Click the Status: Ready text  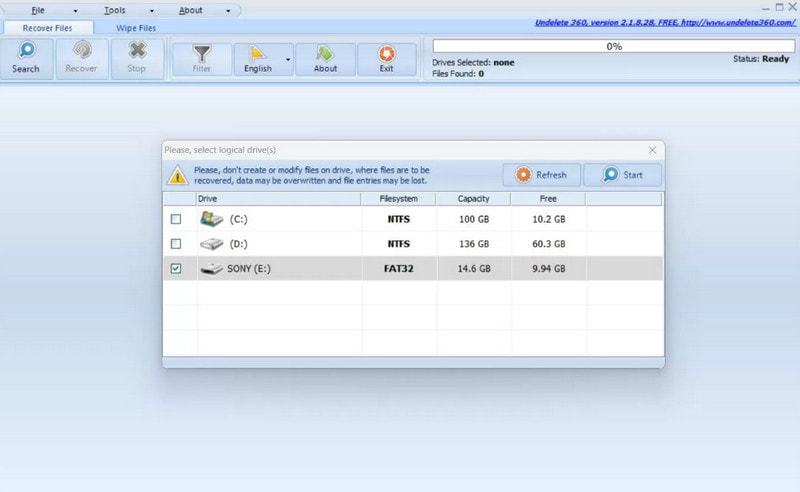pos(761,59)
